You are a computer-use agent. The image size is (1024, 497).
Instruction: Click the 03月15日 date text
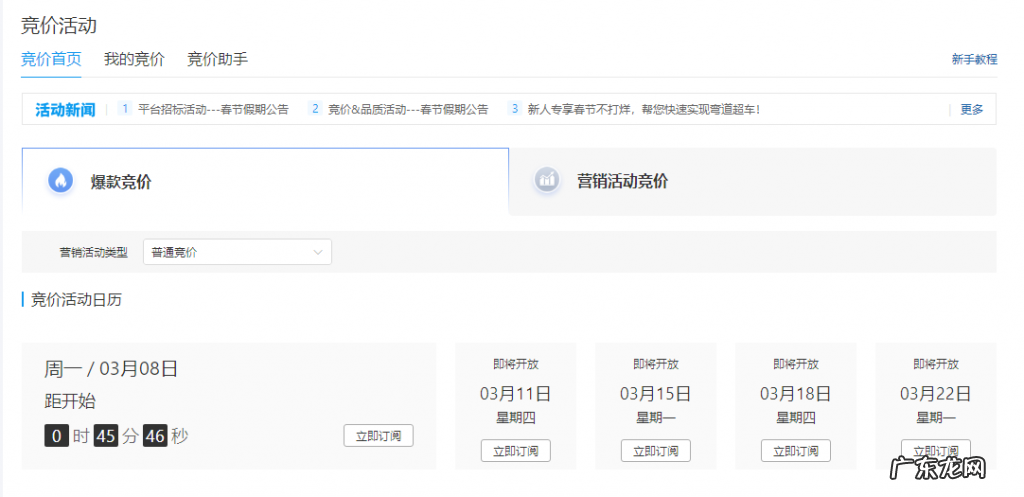656,394
